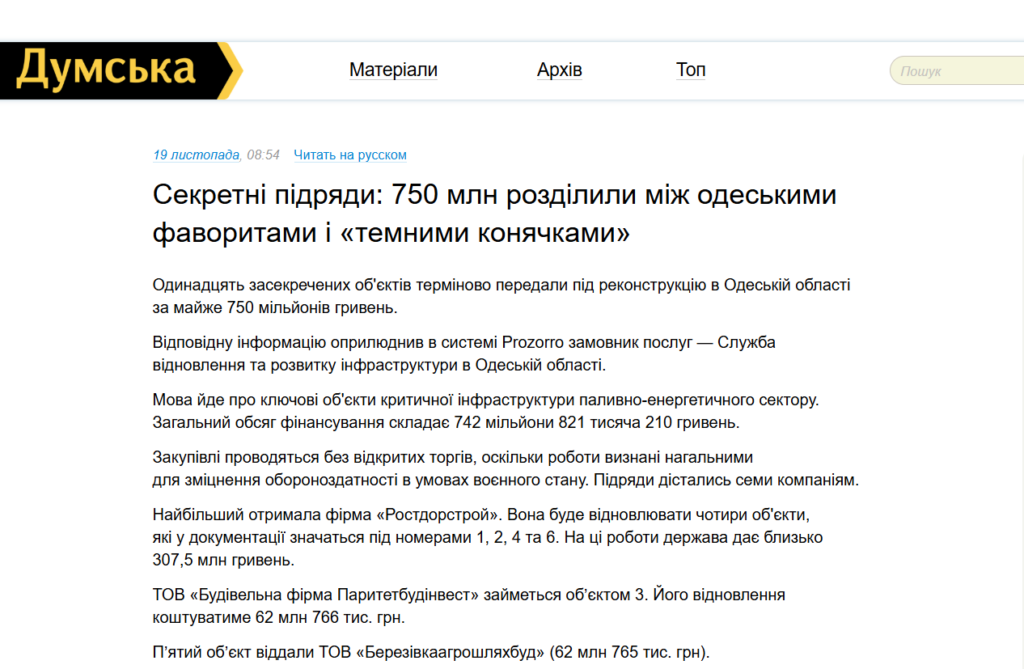Open the Топ menu item

(x=690, y=70)
